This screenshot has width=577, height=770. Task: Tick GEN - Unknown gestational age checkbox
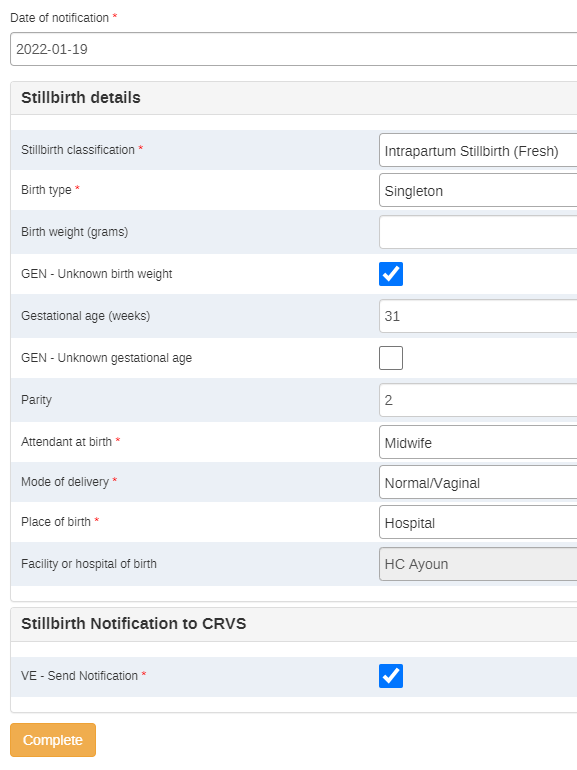391,358
